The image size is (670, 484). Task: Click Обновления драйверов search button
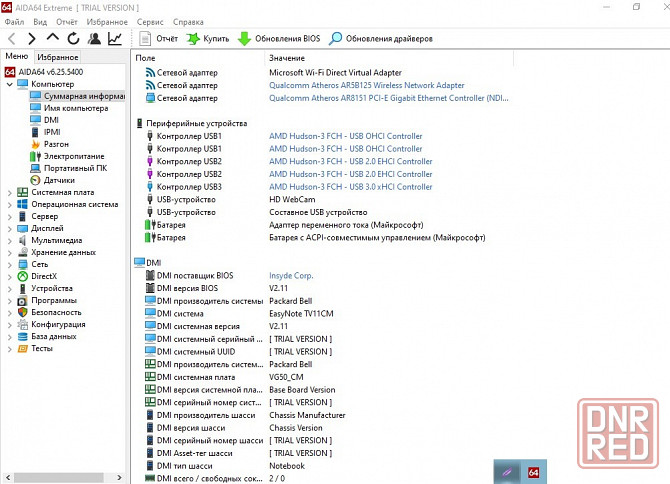380,39
